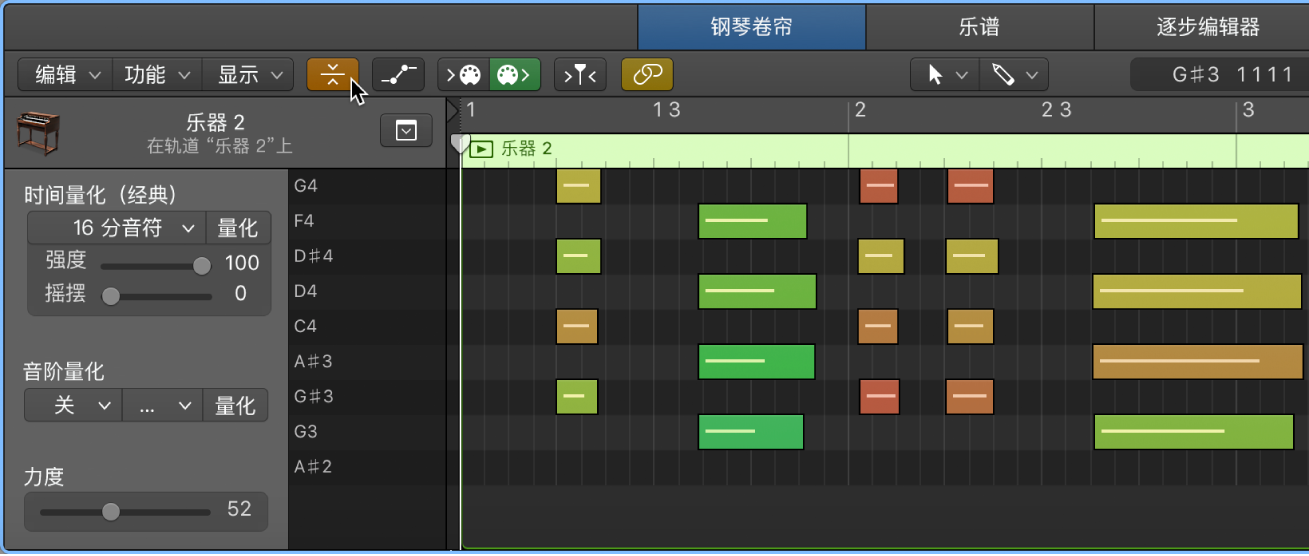Open the 功能 dropdown menu

tap(156, 75)
